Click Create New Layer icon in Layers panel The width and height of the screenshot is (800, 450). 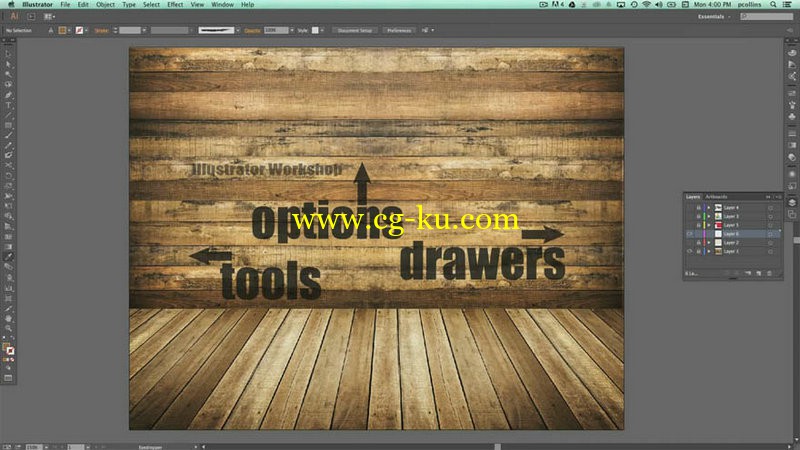click(759, 273)
